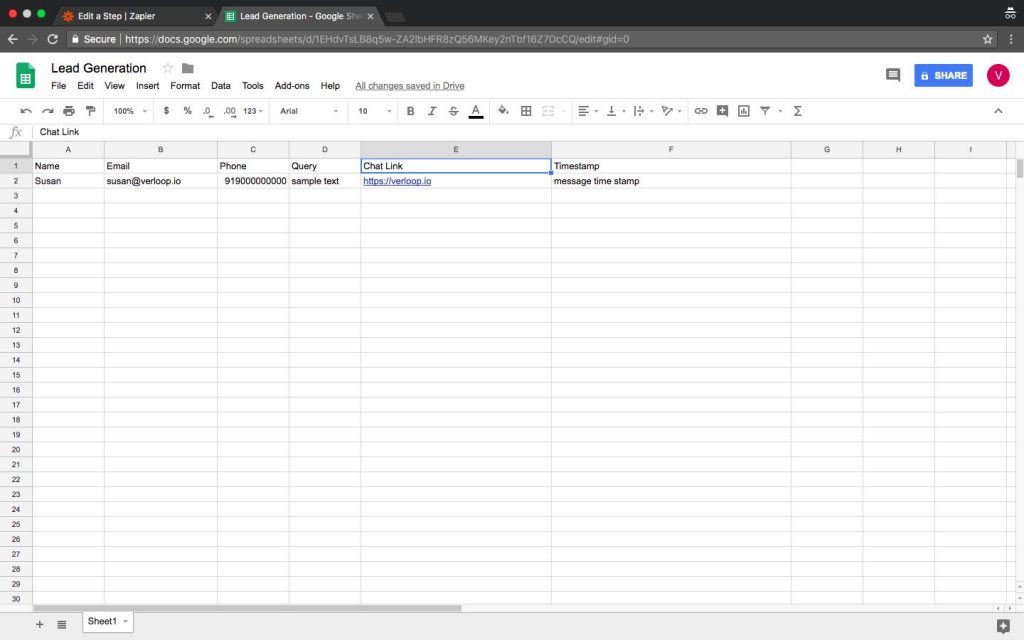Image resolution: width=1024 pixels, height=640 pixels.
Task: Bookmark this page with star
Action: [x=987, y=39]
